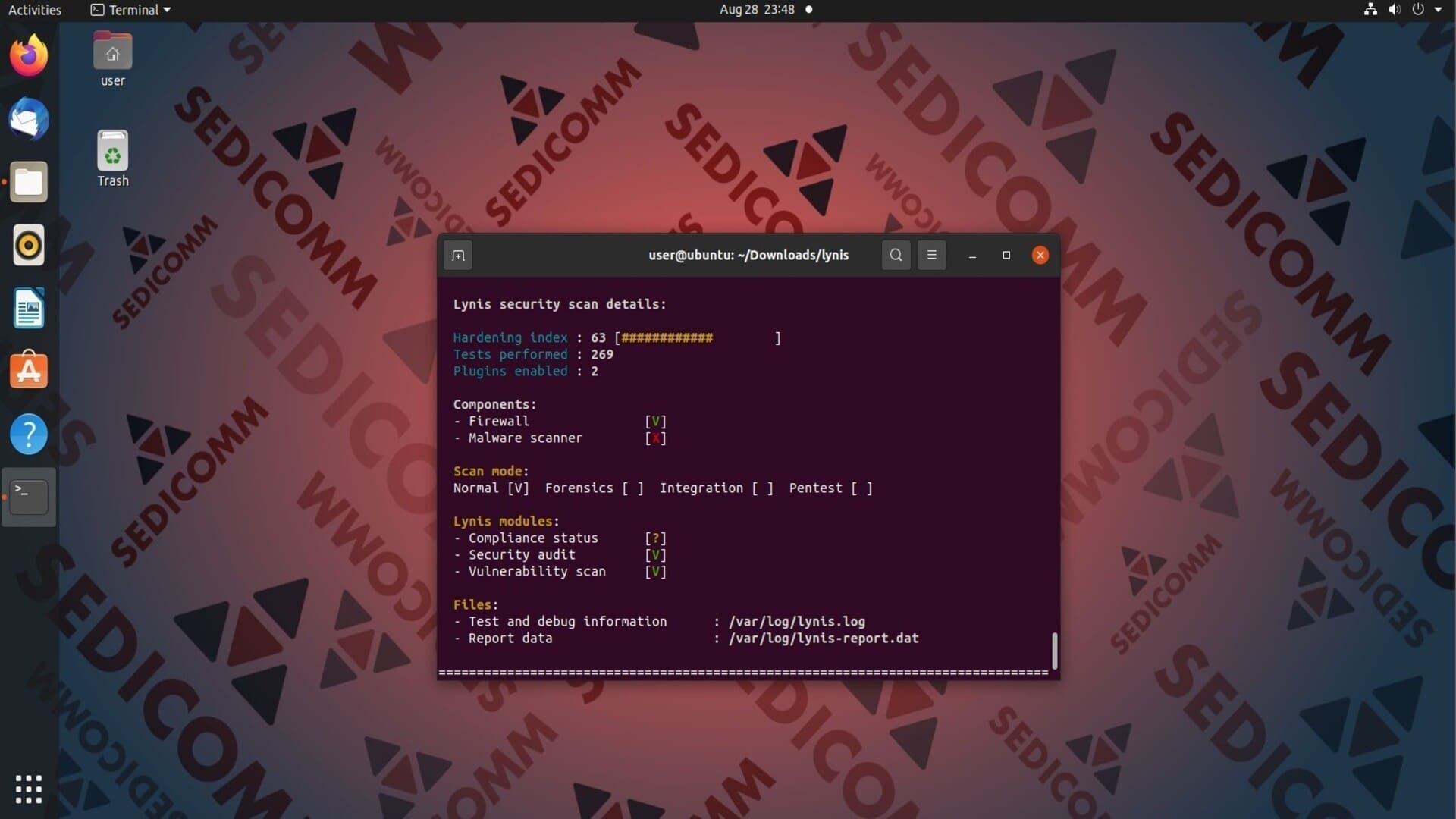1456x819 pixels.
Task: Click the Security audit [V] marker
Action: [655, 555]
